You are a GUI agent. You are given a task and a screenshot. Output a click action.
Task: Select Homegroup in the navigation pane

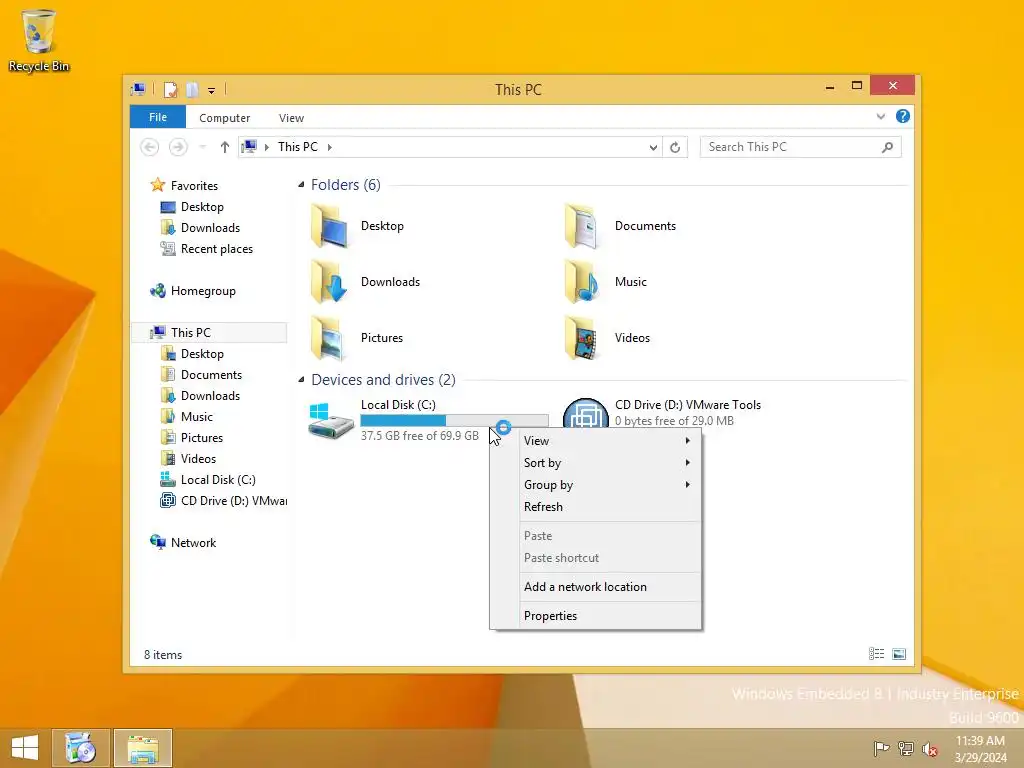203,291
